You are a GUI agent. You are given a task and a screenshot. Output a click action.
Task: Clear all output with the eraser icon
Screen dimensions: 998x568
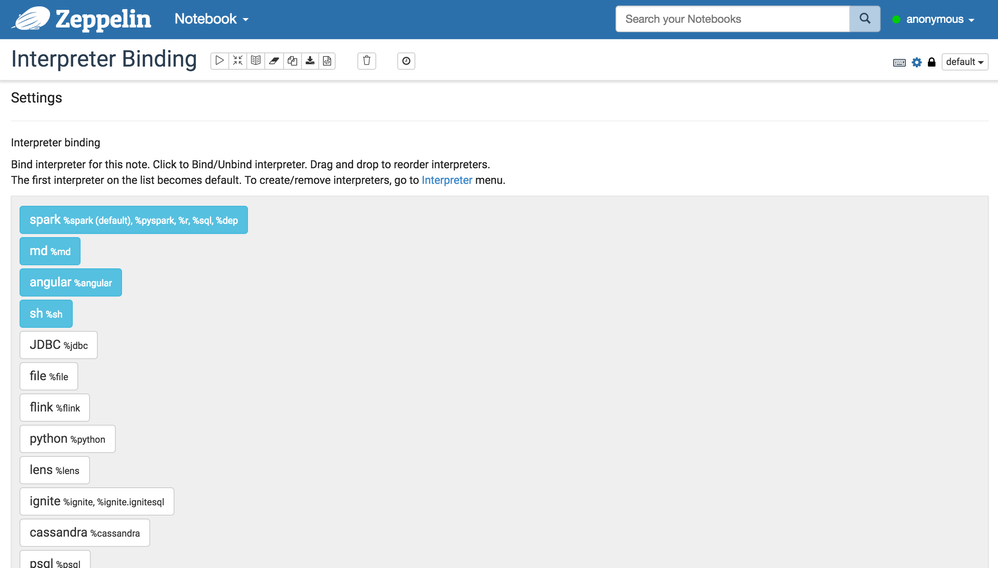point(274,61)
